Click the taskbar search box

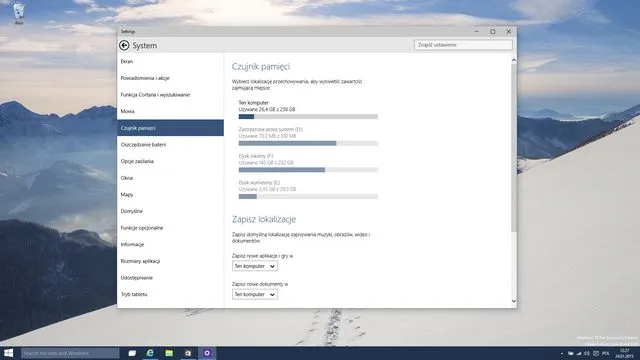point(70,353)
